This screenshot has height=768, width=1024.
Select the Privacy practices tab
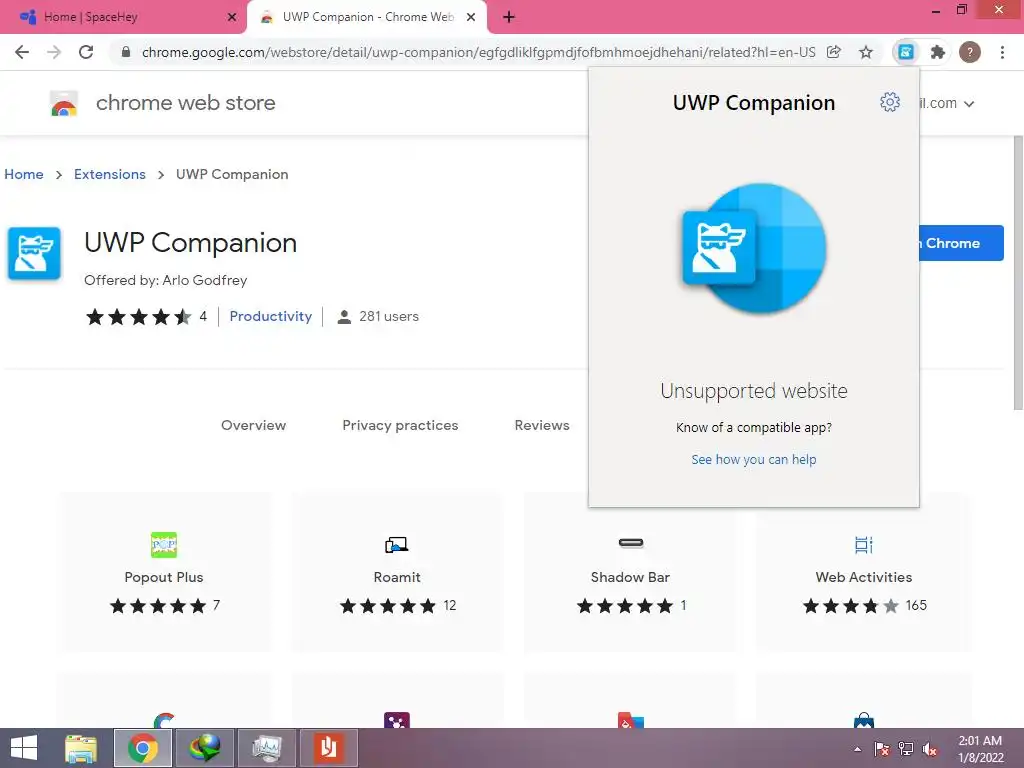400,425
